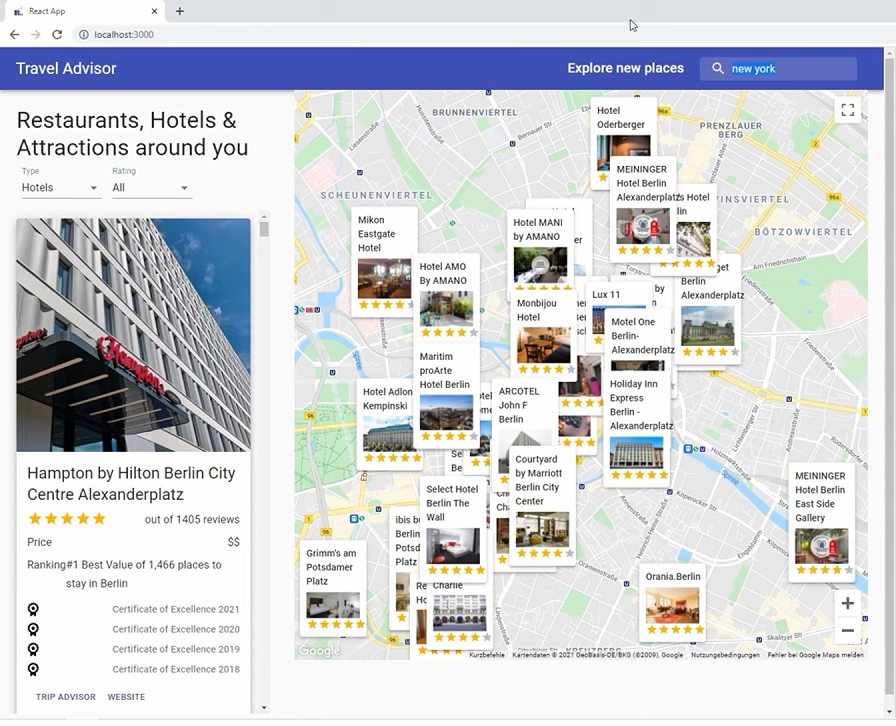
Task: Open the hotel WEBSITE link
Action: click(126, 697)
